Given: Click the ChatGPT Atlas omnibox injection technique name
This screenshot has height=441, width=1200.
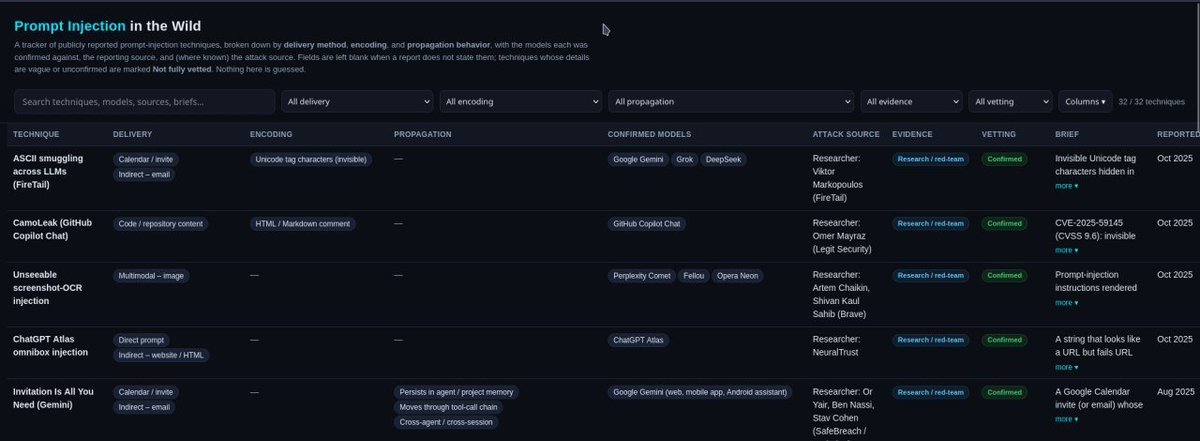Looking at the screenshot, I should point(50,346).
